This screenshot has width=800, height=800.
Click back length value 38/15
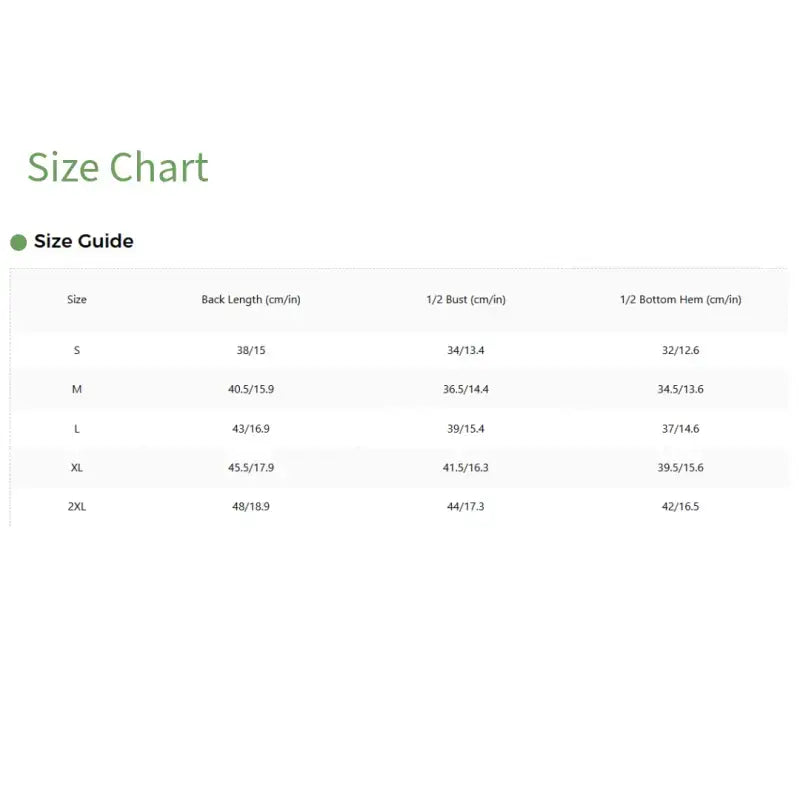pyautogui.click(x=250, y=350)
